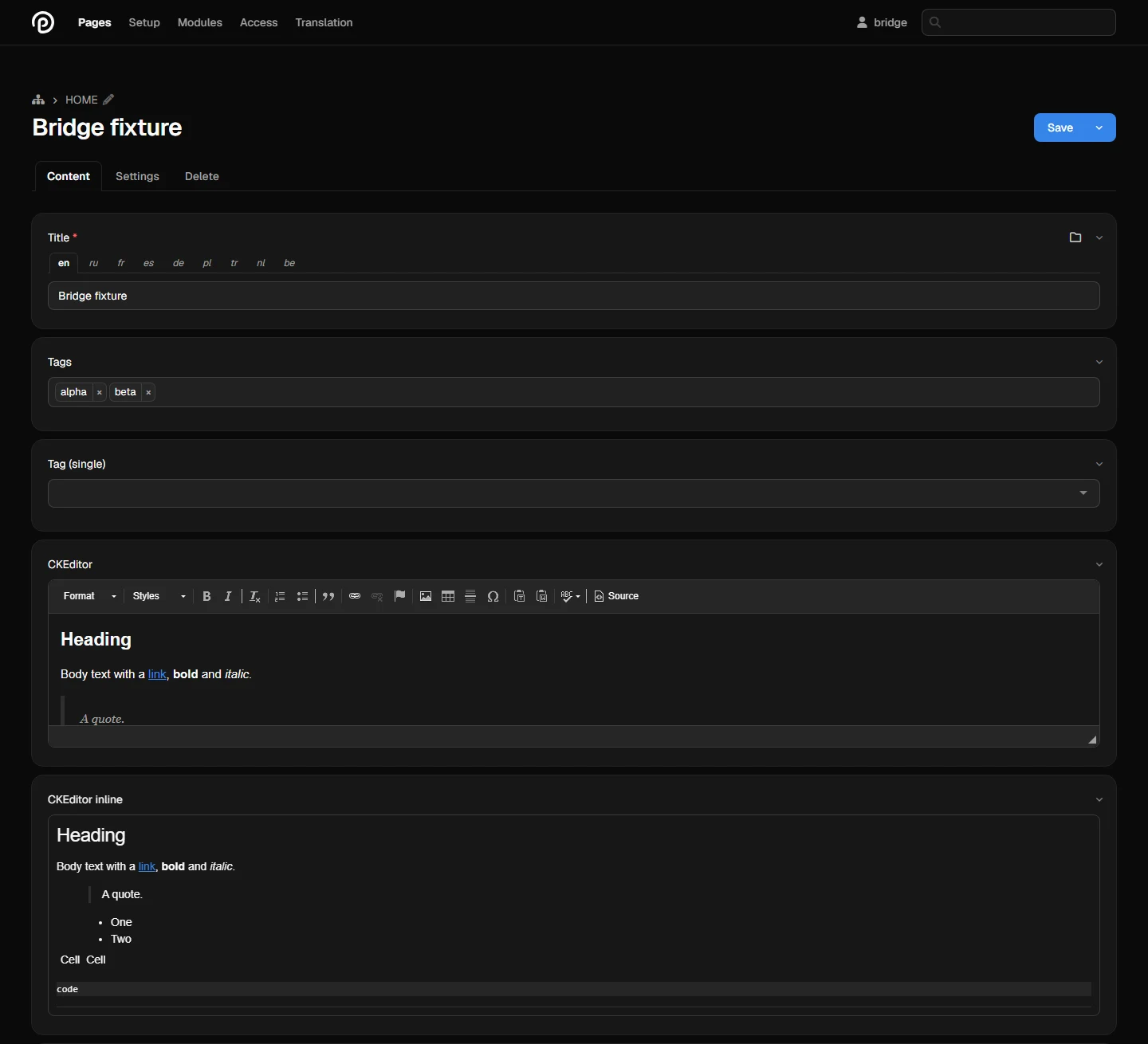This screenshot has height=1044, width=1148.
Task: Click the Save button
Action: [1060, 128]
